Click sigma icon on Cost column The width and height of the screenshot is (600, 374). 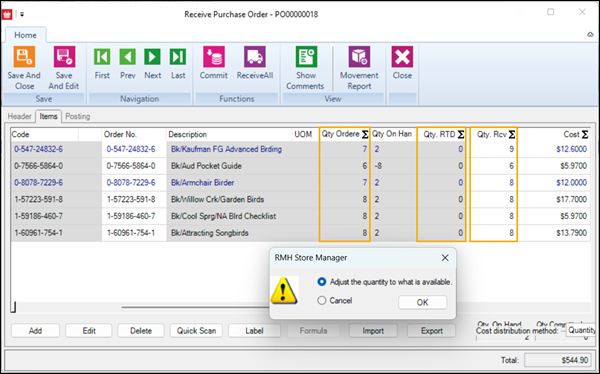coord(585,134)
